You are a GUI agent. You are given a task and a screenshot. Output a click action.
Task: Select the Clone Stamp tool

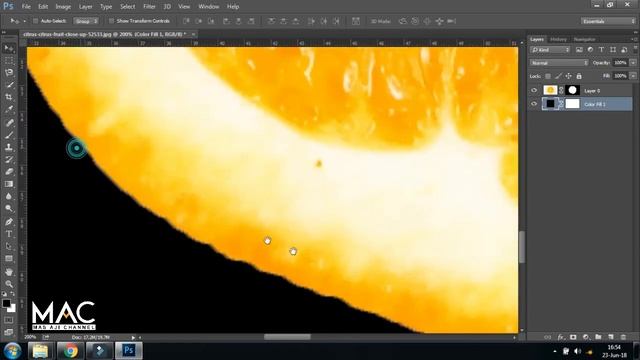9,147
